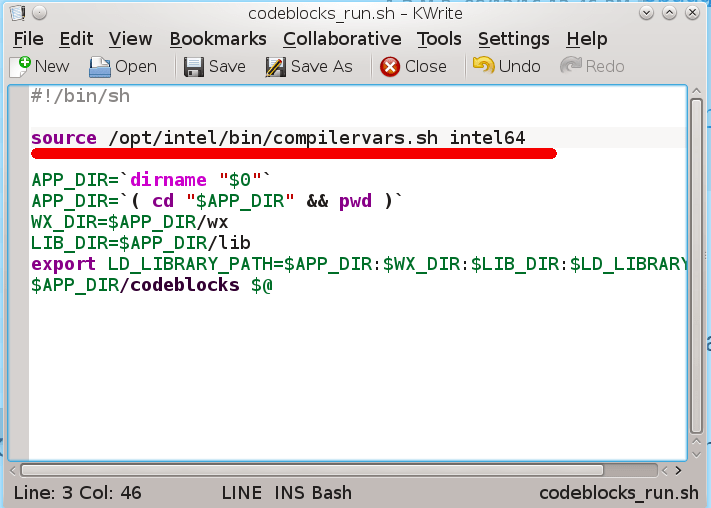Click the Close button label in toolbar
Screen dimensions: 711x508
(x=425, y=67)
